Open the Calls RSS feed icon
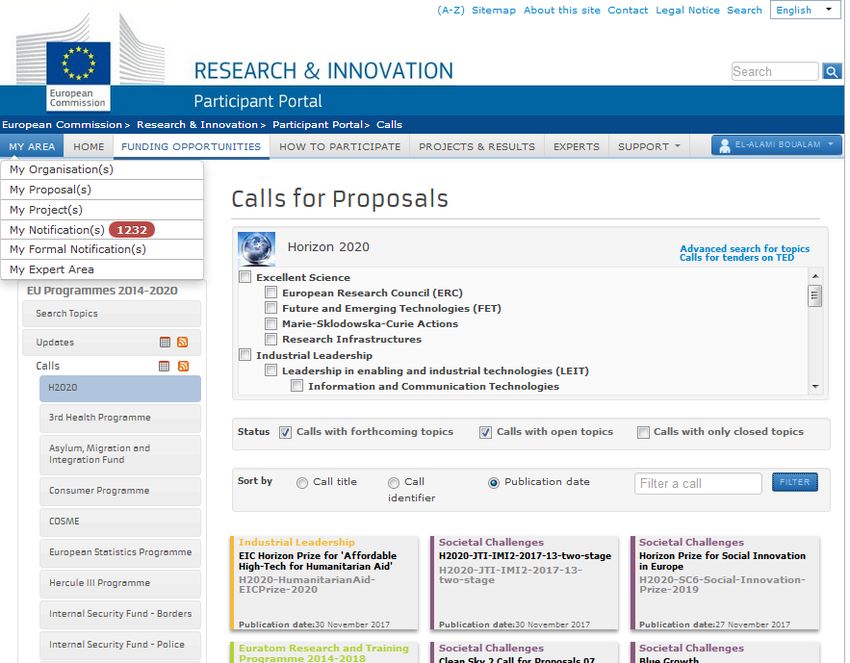The width and height of the screenshot is (850, 663). (183, 366)
